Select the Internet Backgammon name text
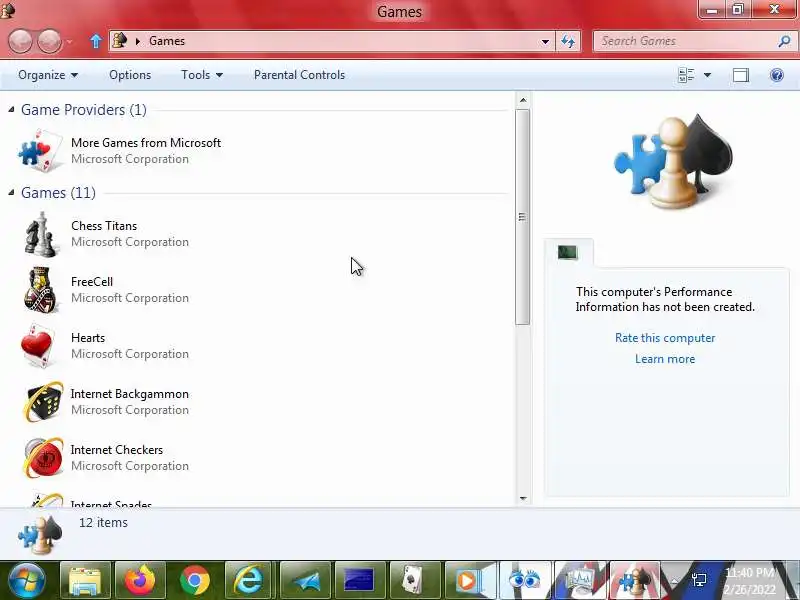This screenshot has height=600, width=800. [x=130, y=394]
